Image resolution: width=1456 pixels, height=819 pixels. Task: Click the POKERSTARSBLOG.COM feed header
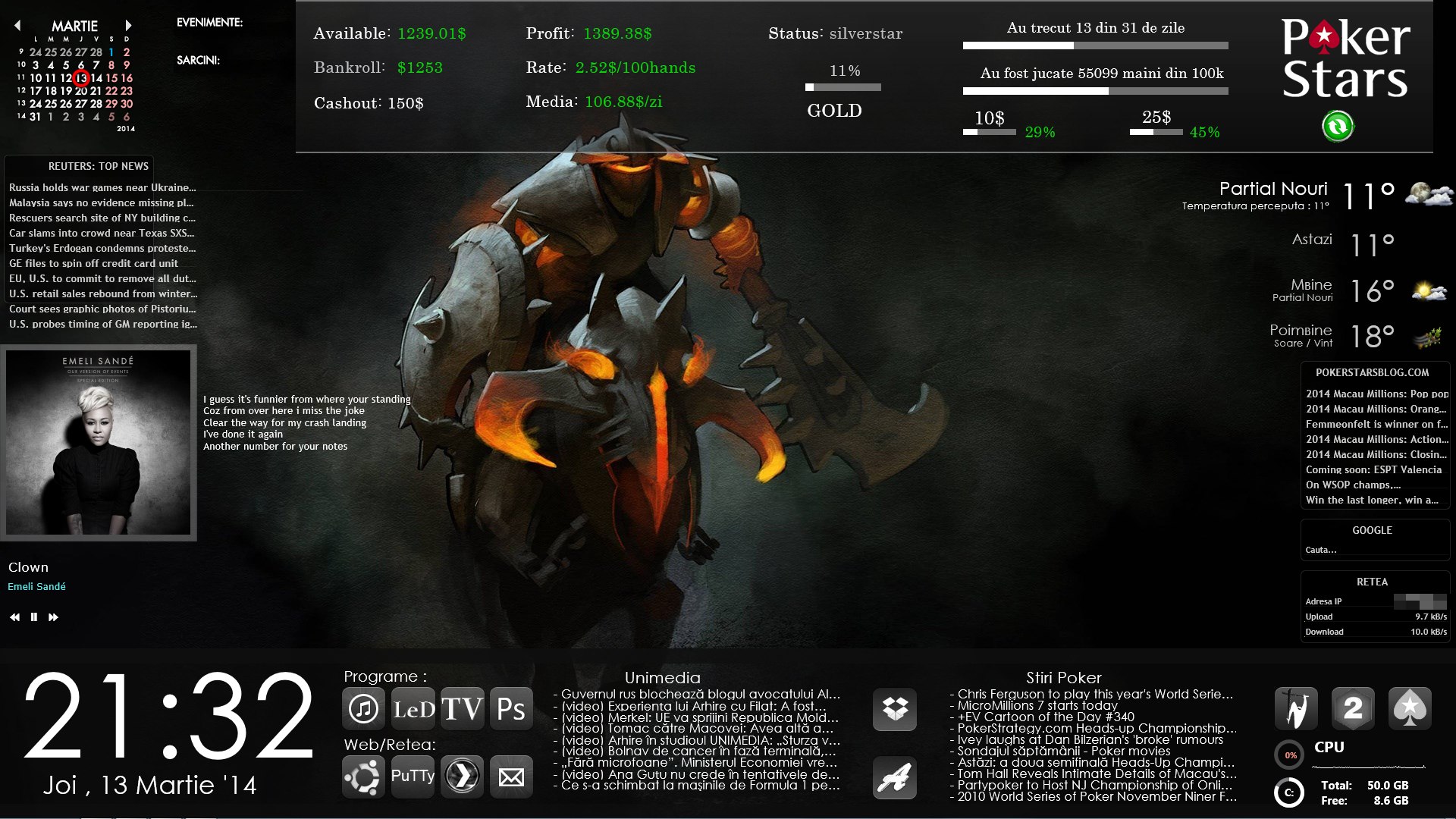click(x=1373, y=372)
